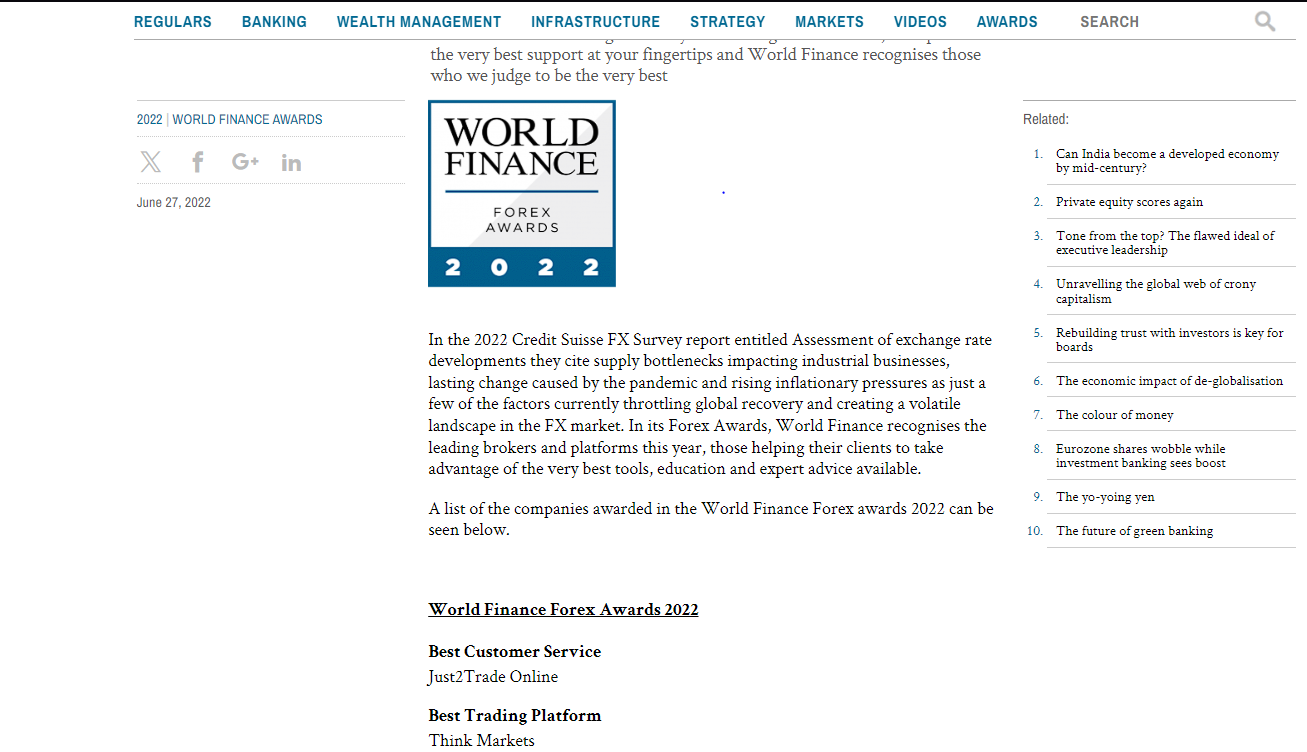Share article on X (Twitter)

click(x=151, y=162)
